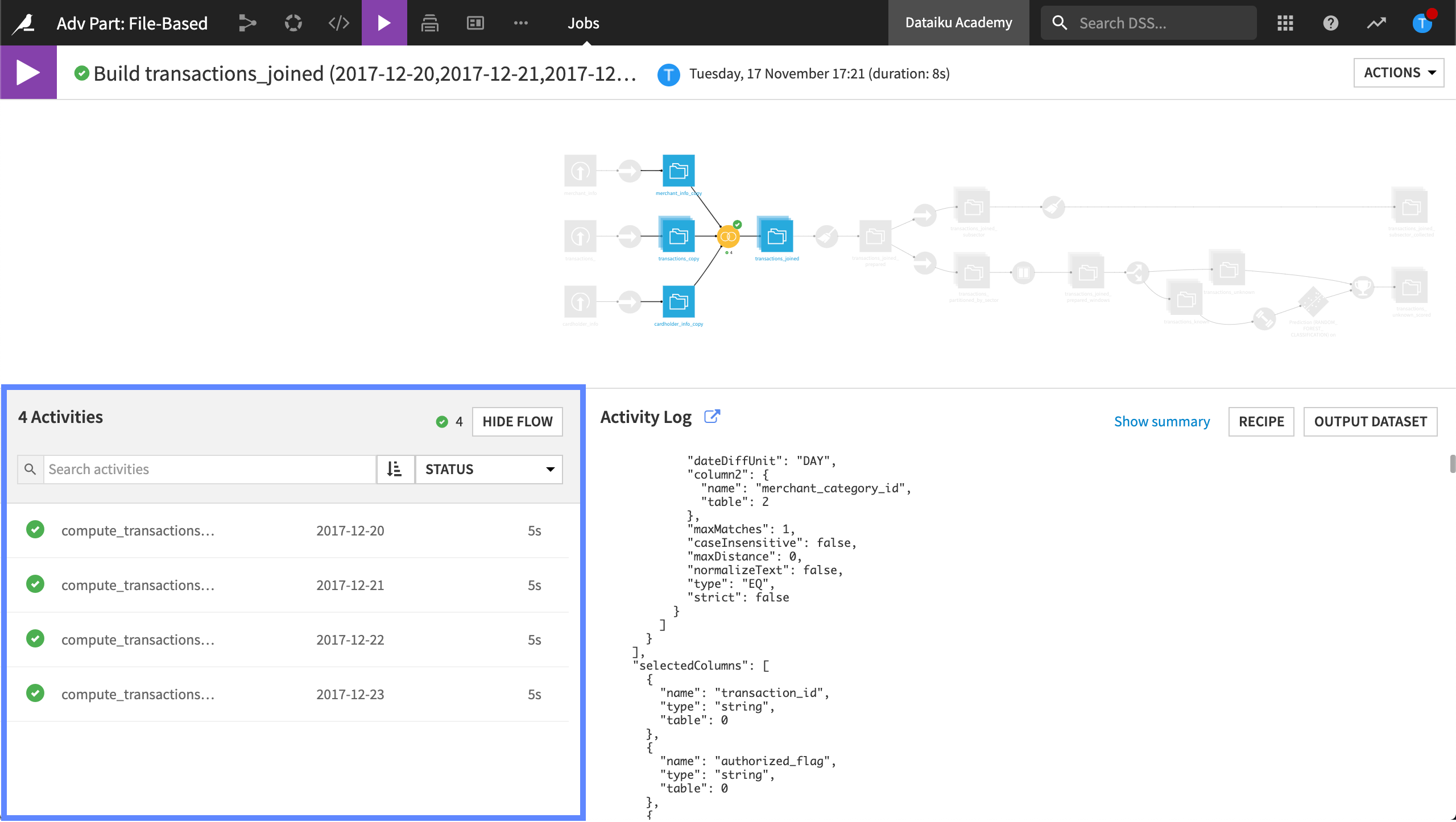The height and width of the screenshot is (822, 1456).
Task: Click the Search activities input field
Action: [x=209, y=469]
